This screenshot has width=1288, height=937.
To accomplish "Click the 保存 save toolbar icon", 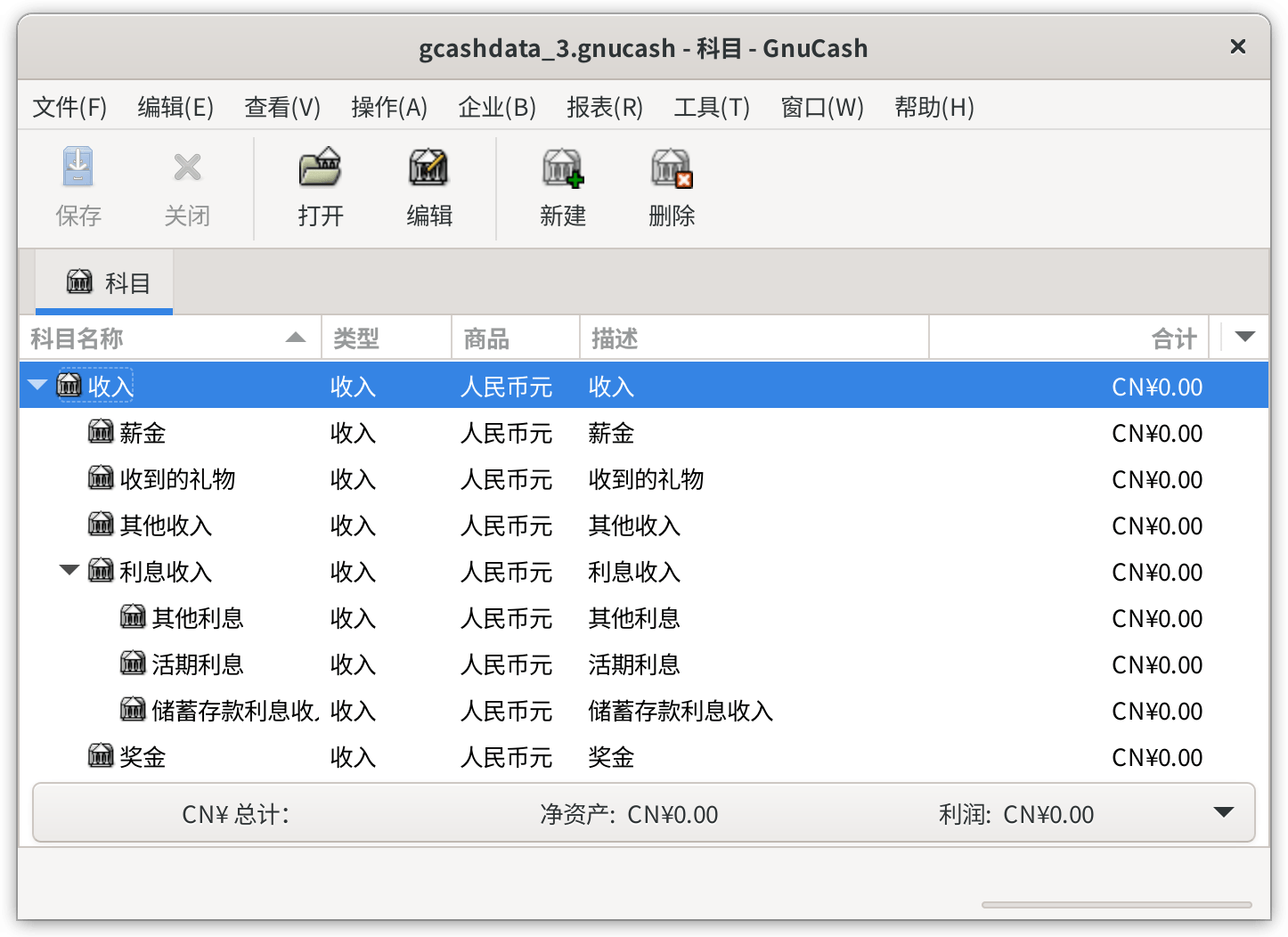I will pyautogui.click(x=78, y=167).
